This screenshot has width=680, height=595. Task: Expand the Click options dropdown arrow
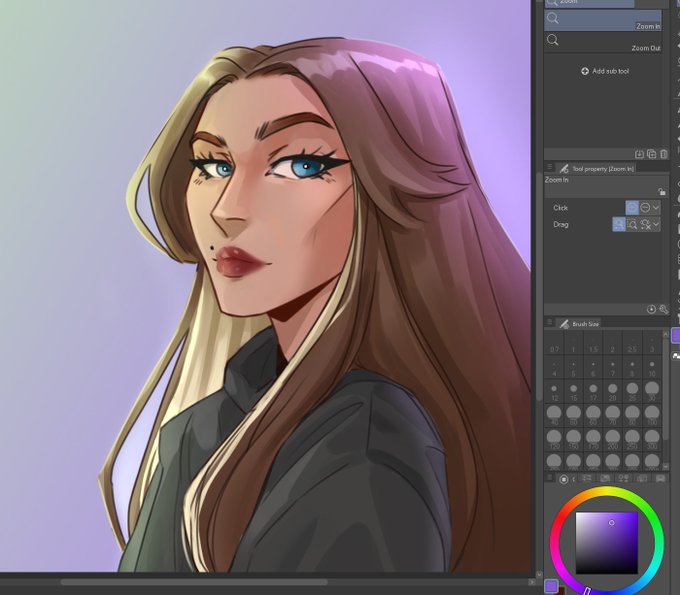coord(656,208)
